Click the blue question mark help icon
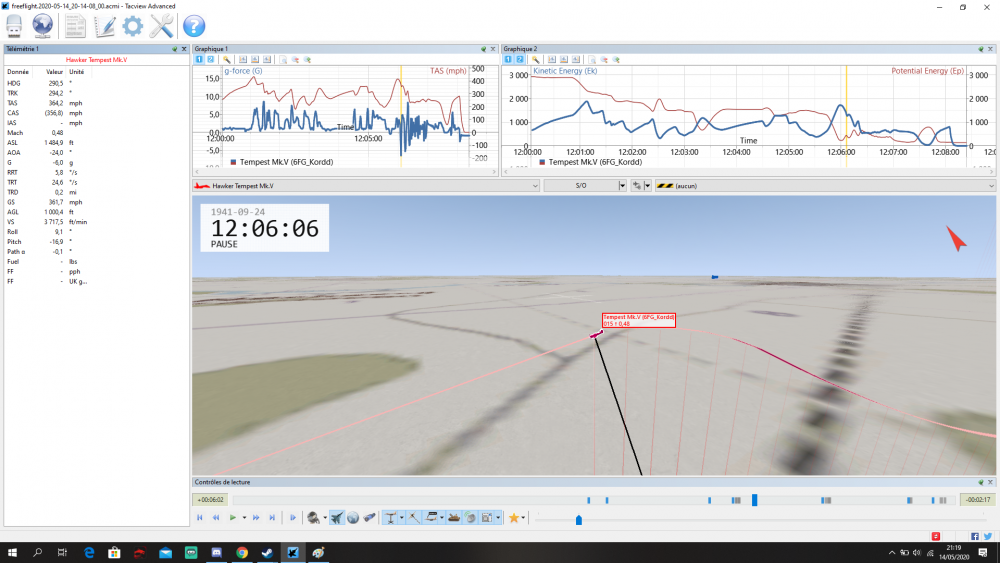This screenshot has width=1000, height=563. pyautogui.click(x=194, y=26)
